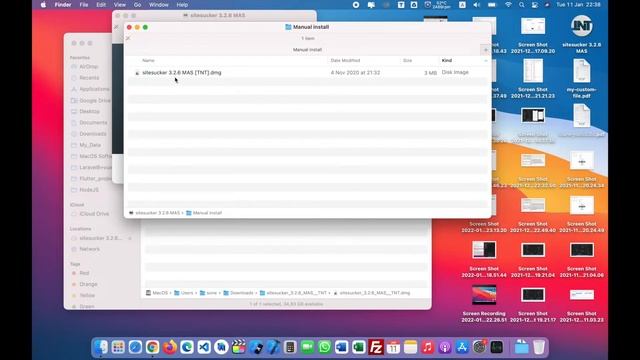Open the Downloads folder stack in Dock
This screenshot has height=360, width=640.
pos(521,347)
